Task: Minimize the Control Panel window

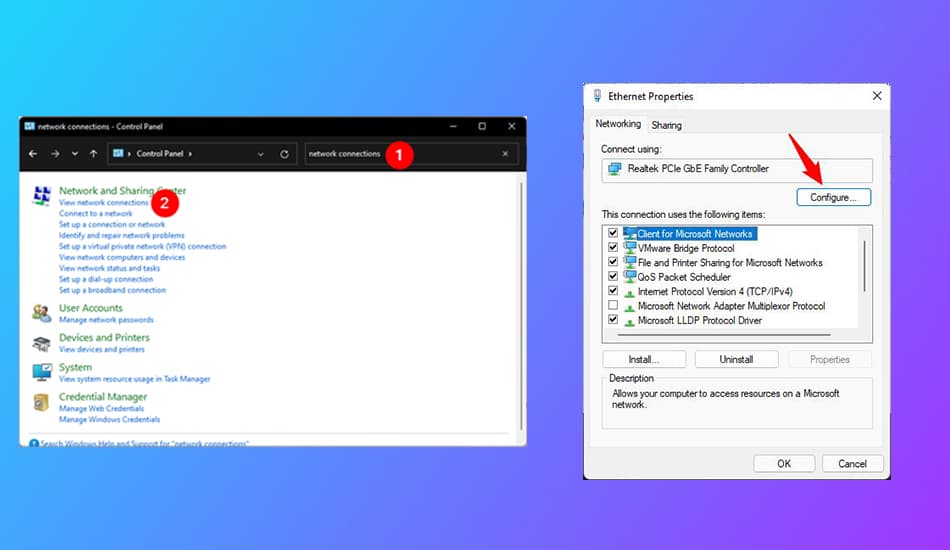Action: click(x=453, y=126)
